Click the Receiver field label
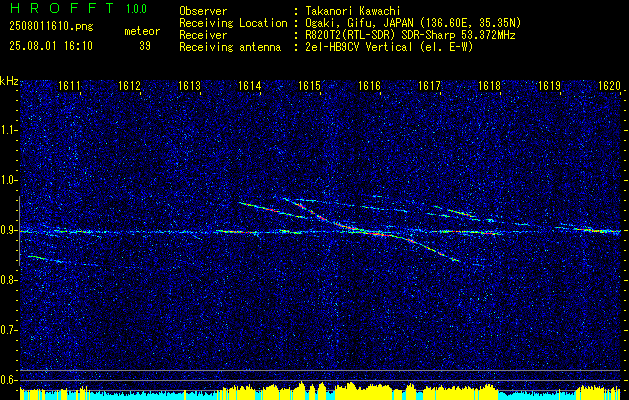Viewport: 629px width, 400px height. (x=203, y=35)
